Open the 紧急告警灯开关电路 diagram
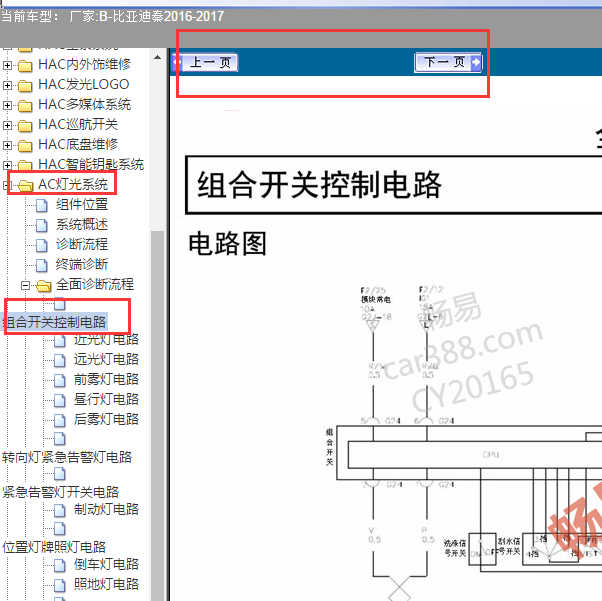 coord(61,493)
